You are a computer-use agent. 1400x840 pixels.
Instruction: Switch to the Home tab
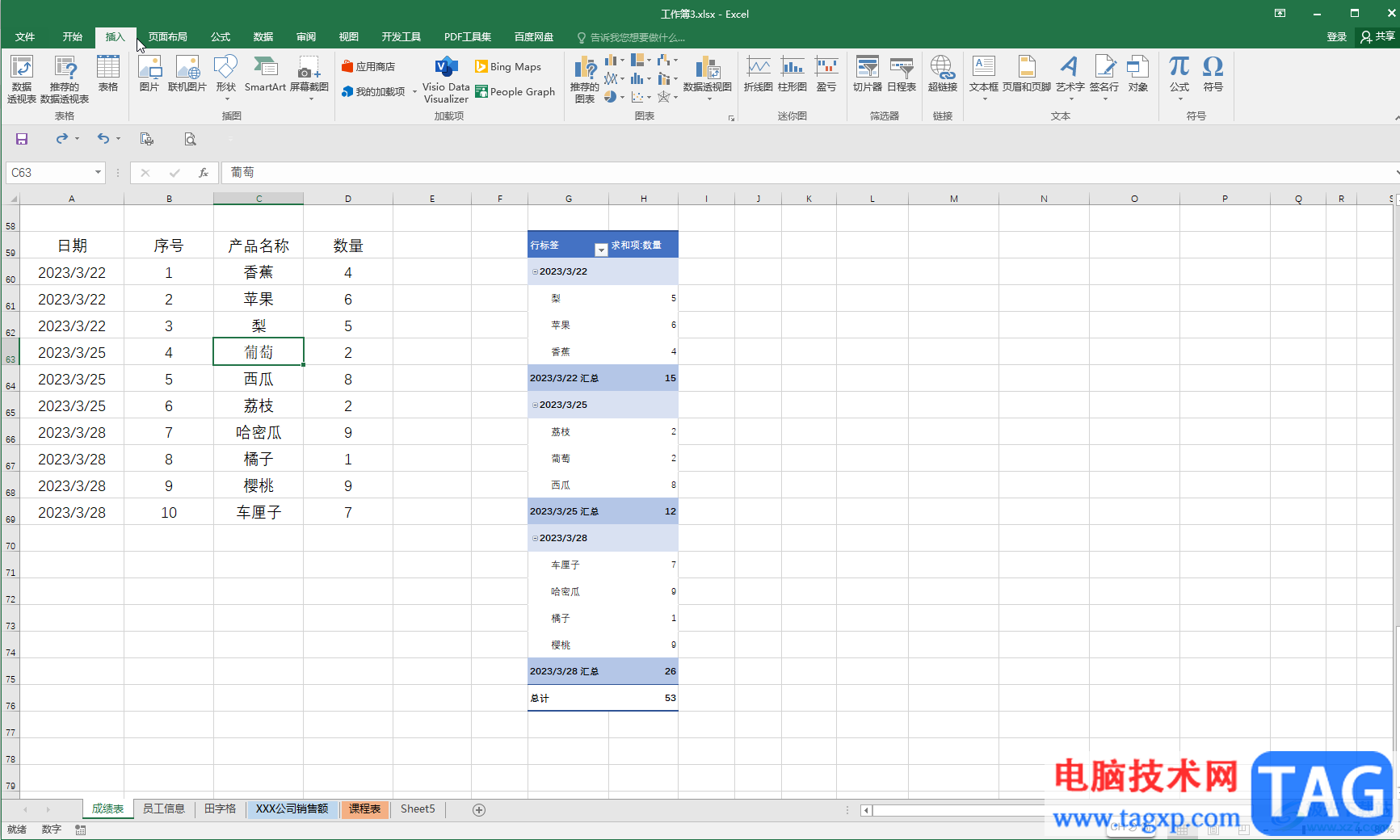coord(73,37)
